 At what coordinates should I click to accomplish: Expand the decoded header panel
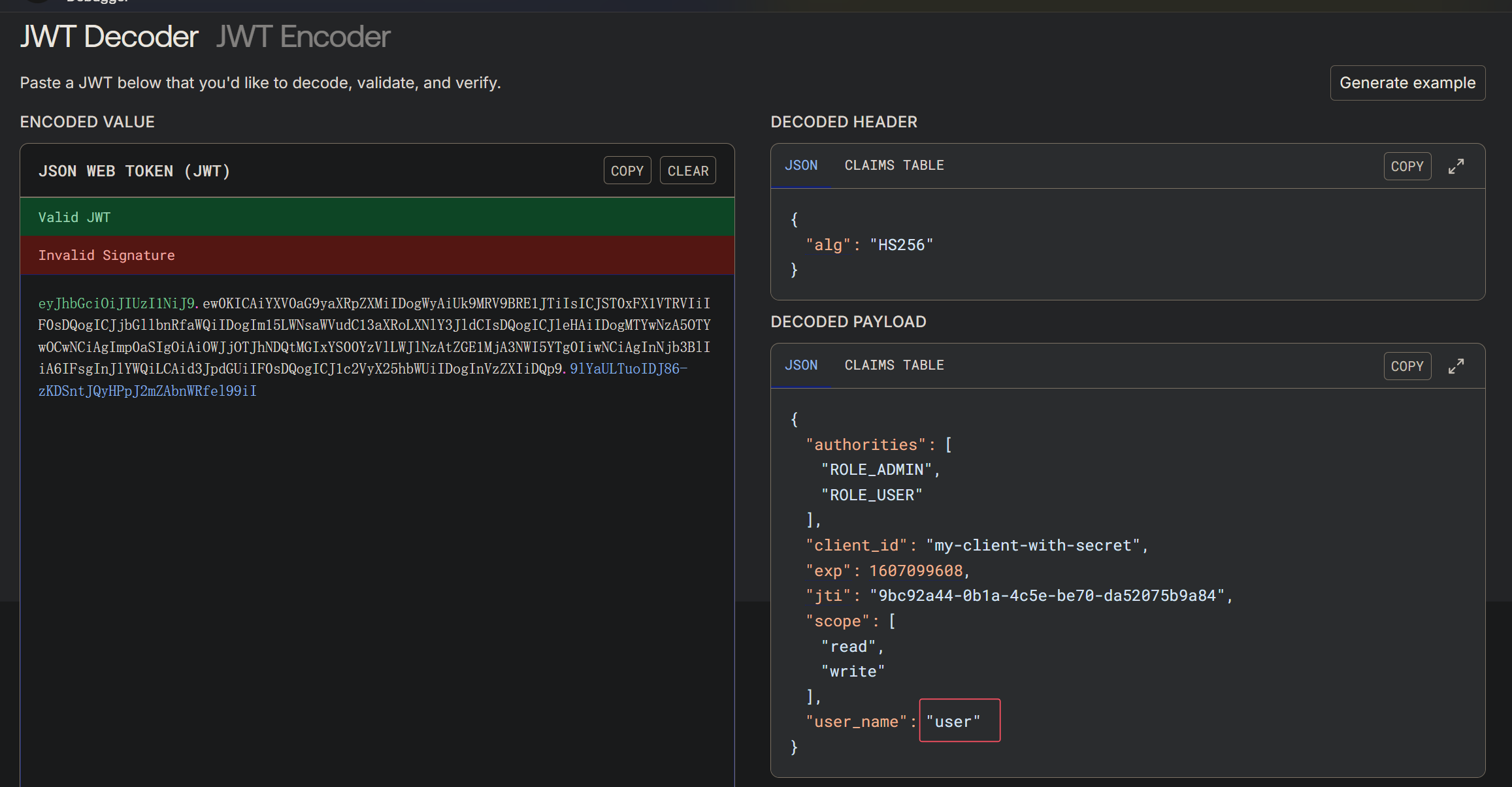[1456, 166]
